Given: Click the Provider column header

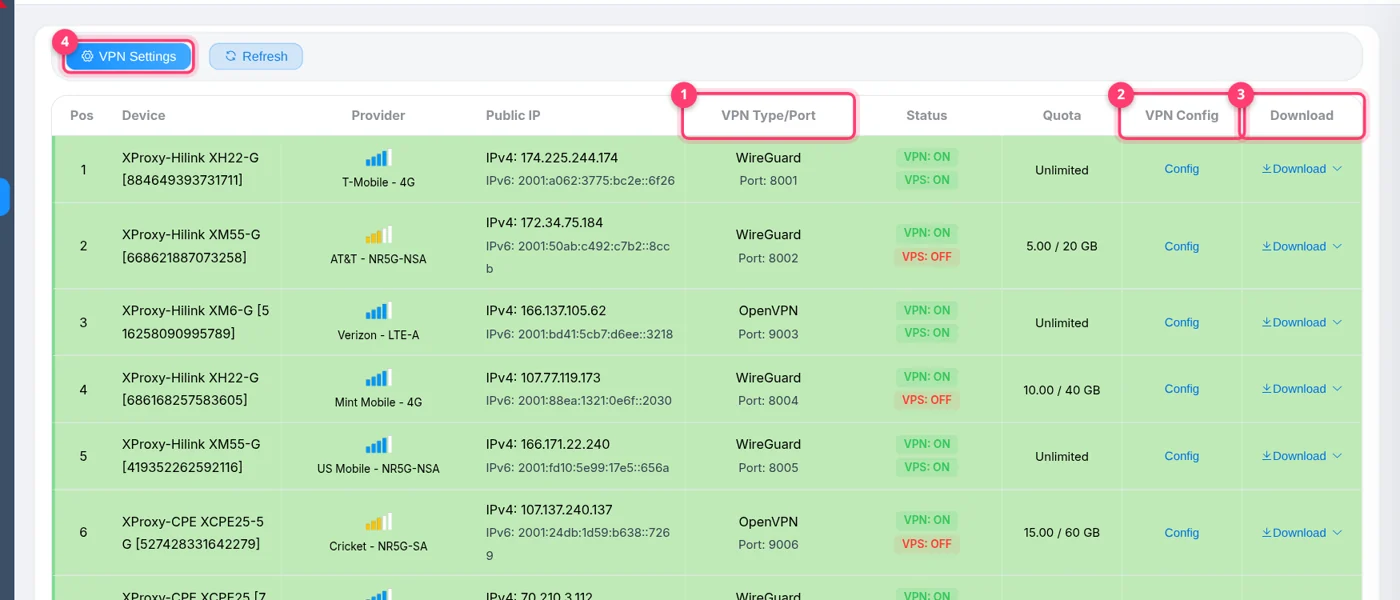Looking at the screenshot, I should [x=378, y=115].
